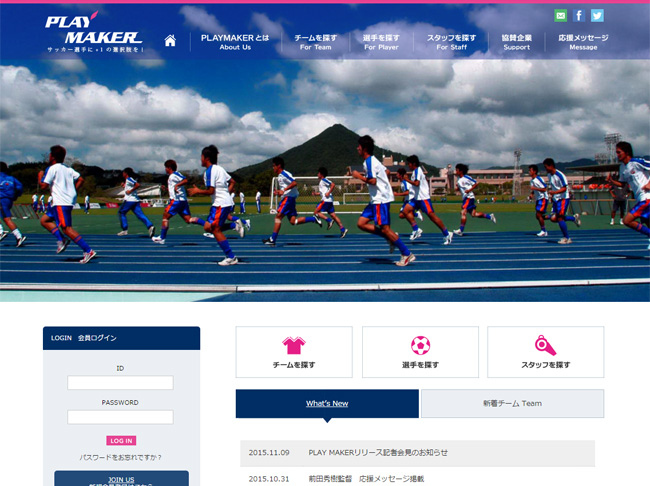The height and width of the screenshot is (486, 650).
Task: Switch to 新着チーム Team tab
Action: (512, 403)
